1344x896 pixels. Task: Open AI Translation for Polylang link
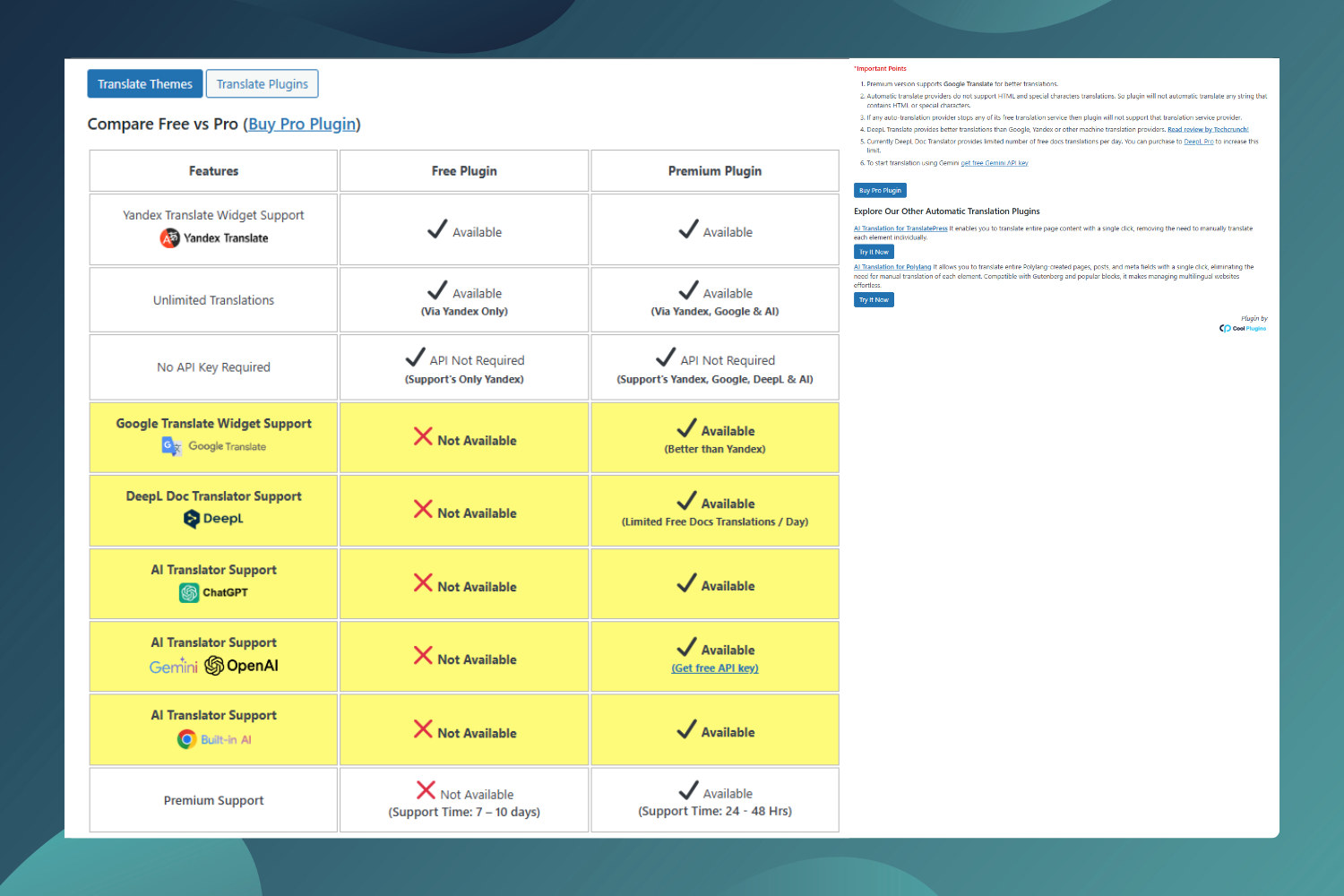tap(892, 267)
